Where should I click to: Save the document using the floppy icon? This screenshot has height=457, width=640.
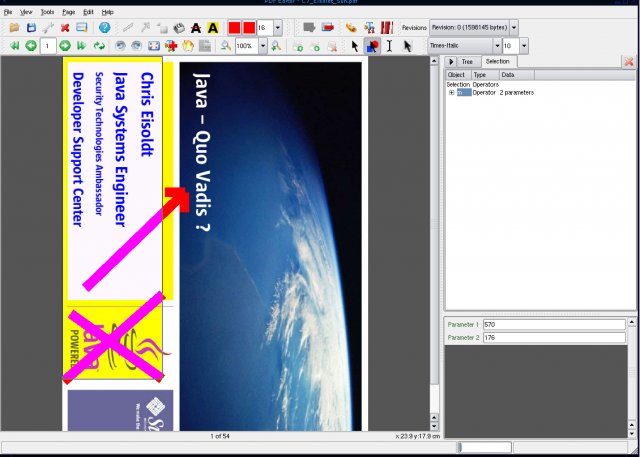click(x=31, y=28)
